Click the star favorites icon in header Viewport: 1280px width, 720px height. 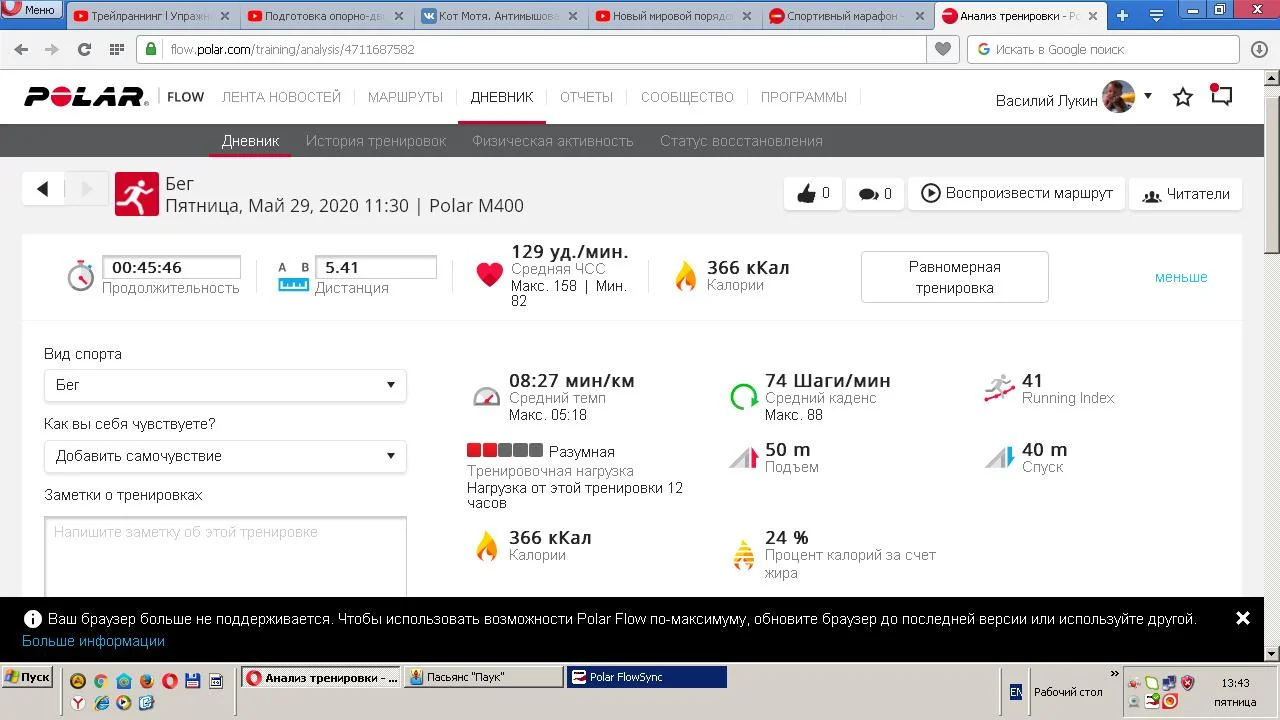[x=1183, y=97]
